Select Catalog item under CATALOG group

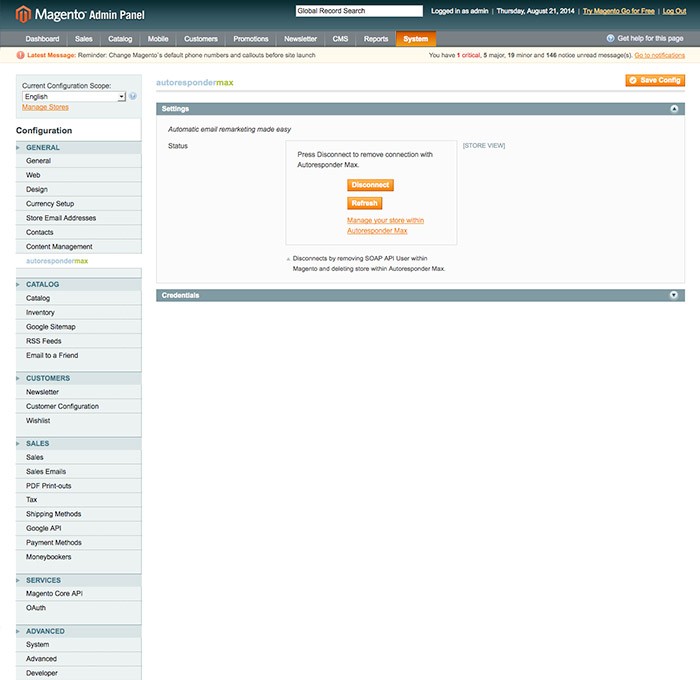coord(79,298)
